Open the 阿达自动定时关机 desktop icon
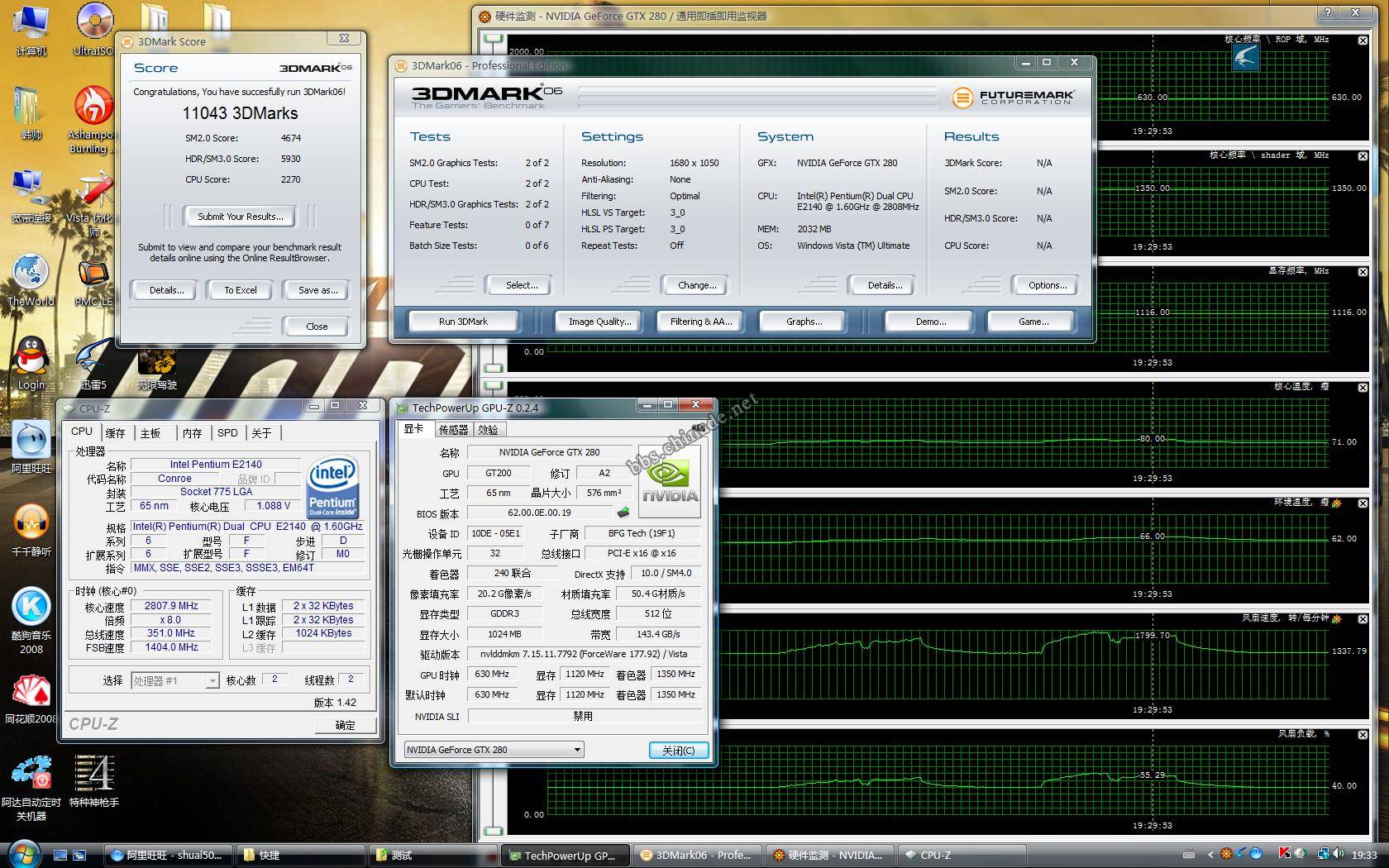The image size is (1389, 868). click(x=31, y=789)
